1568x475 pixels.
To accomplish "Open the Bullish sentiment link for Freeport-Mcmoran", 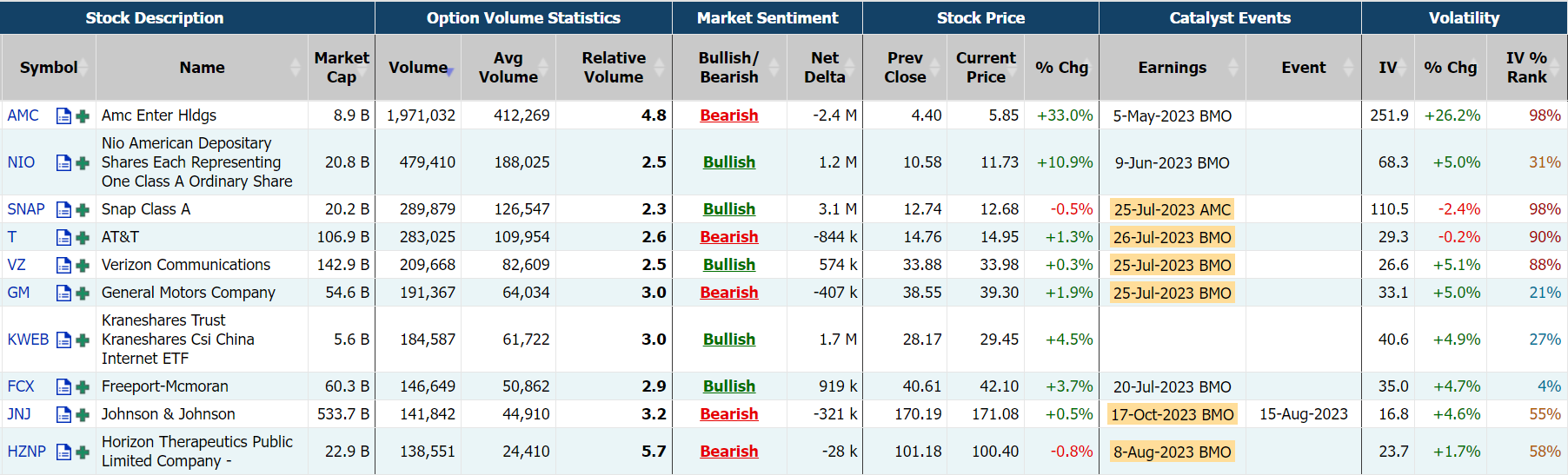I will [x=728, y=386].
